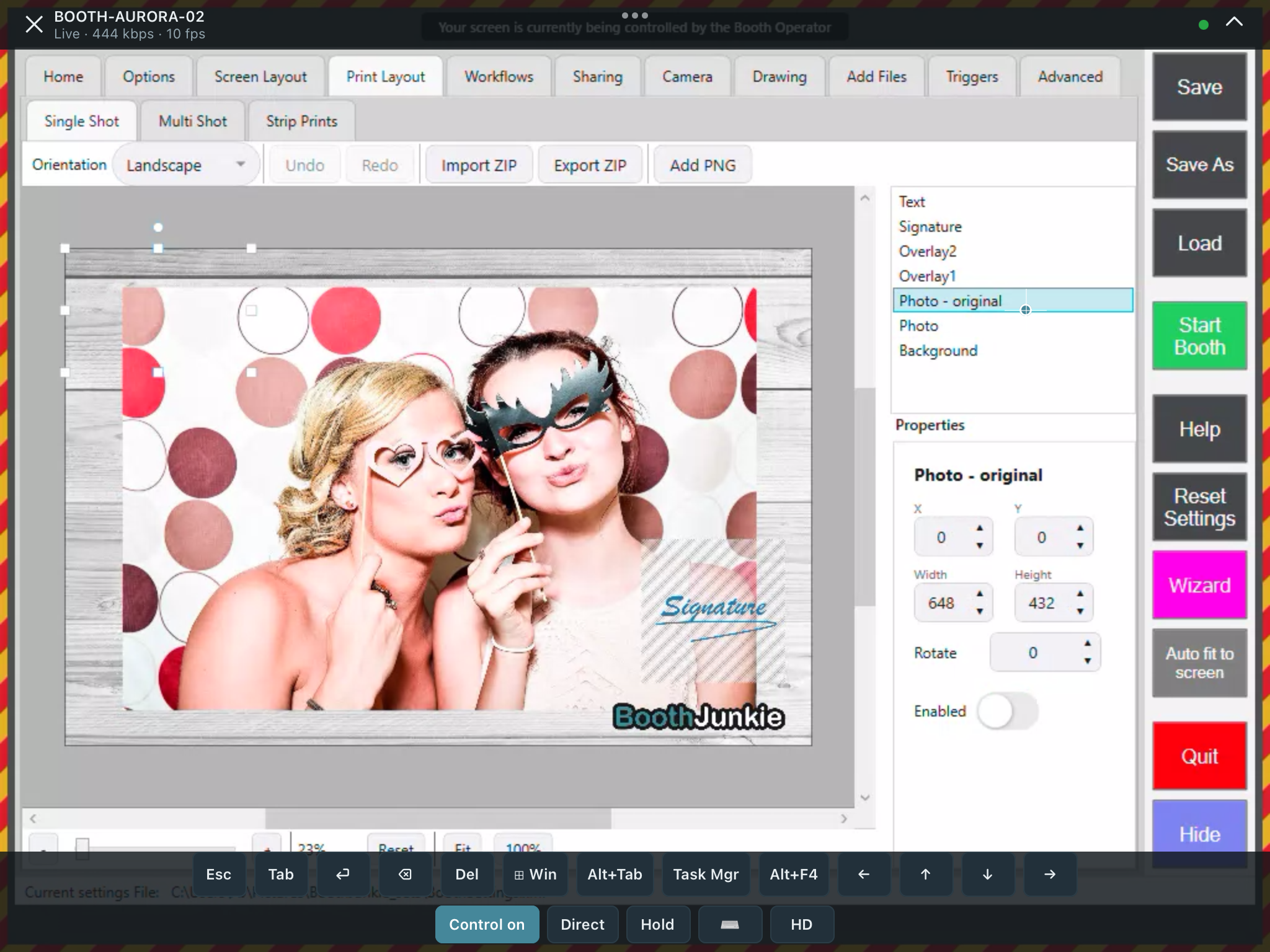This screenshot has height=952, width=1270.
Task: Decrease the Y value stepper
Action: pyautogui.click(x=1080, y=545)
